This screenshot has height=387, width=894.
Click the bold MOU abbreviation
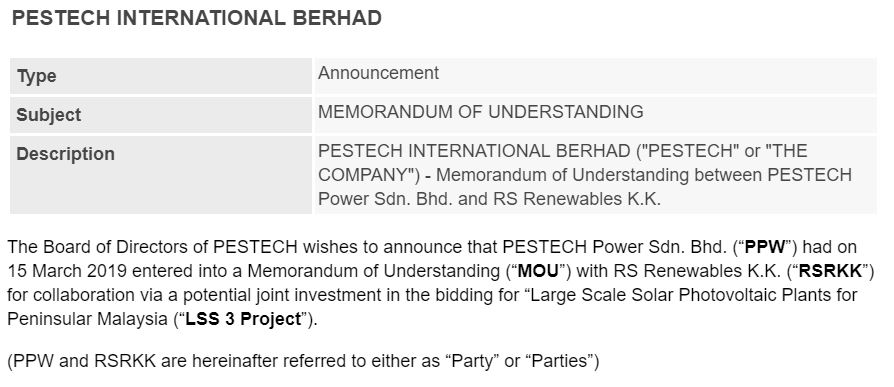pos(538,271)
